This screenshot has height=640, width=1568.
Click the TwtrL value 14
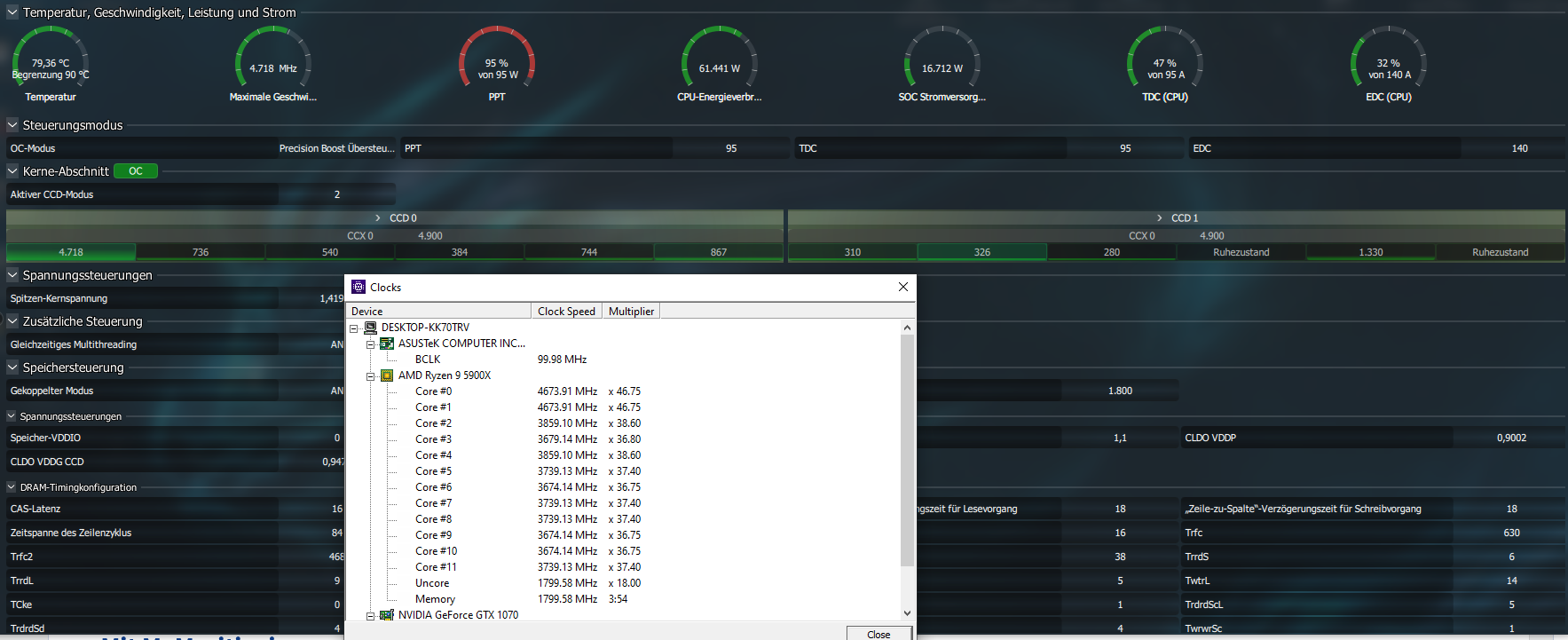coord(1511,581)
